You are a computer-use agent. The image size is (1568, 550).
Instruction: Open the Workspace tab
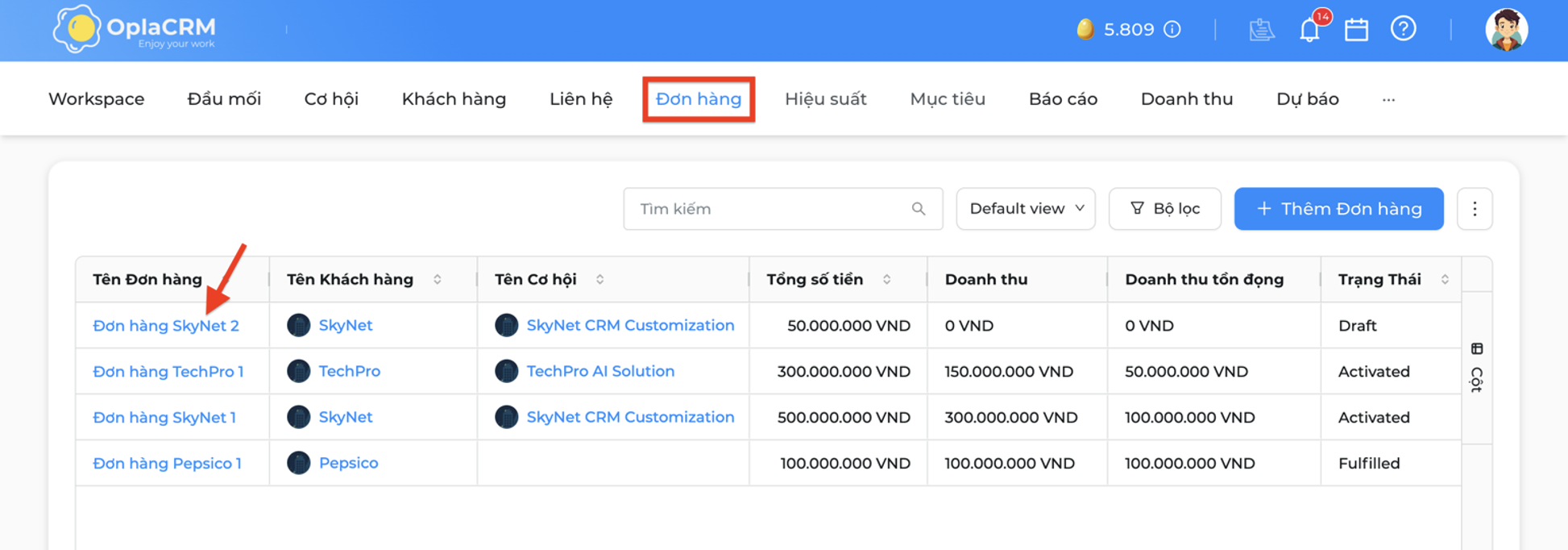tap(97, 99)
